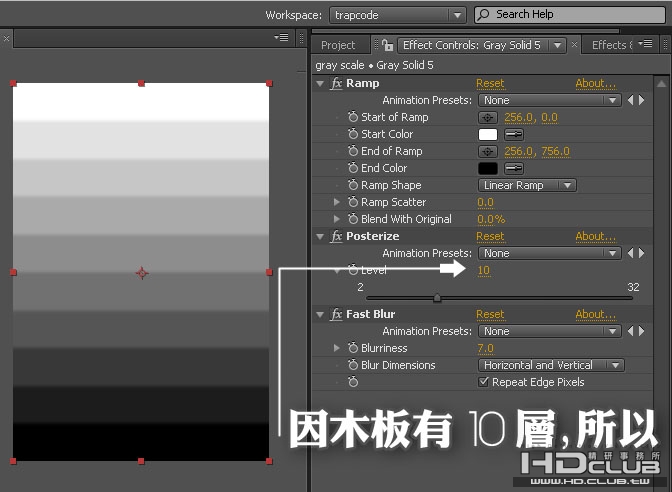Toggle the Ramp effect fx switch
This screenshot has height=492, width=672.
pyautogui.click(x=336, y=83)
